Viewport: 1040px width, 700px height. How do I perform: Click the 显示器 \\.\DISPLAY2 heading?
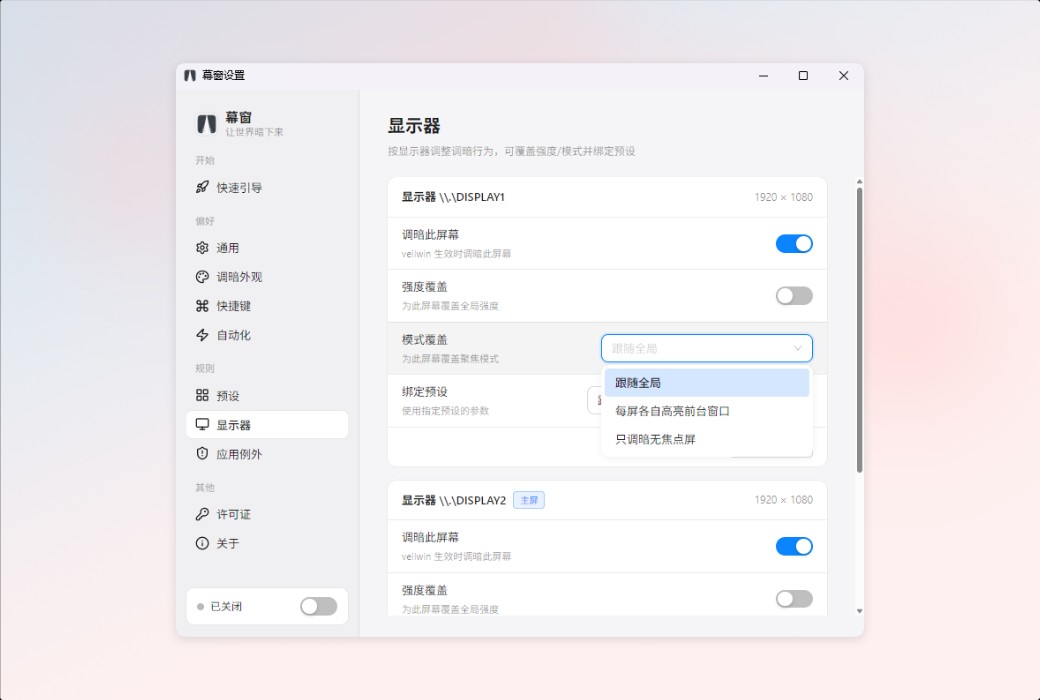[x=454, y=500]
